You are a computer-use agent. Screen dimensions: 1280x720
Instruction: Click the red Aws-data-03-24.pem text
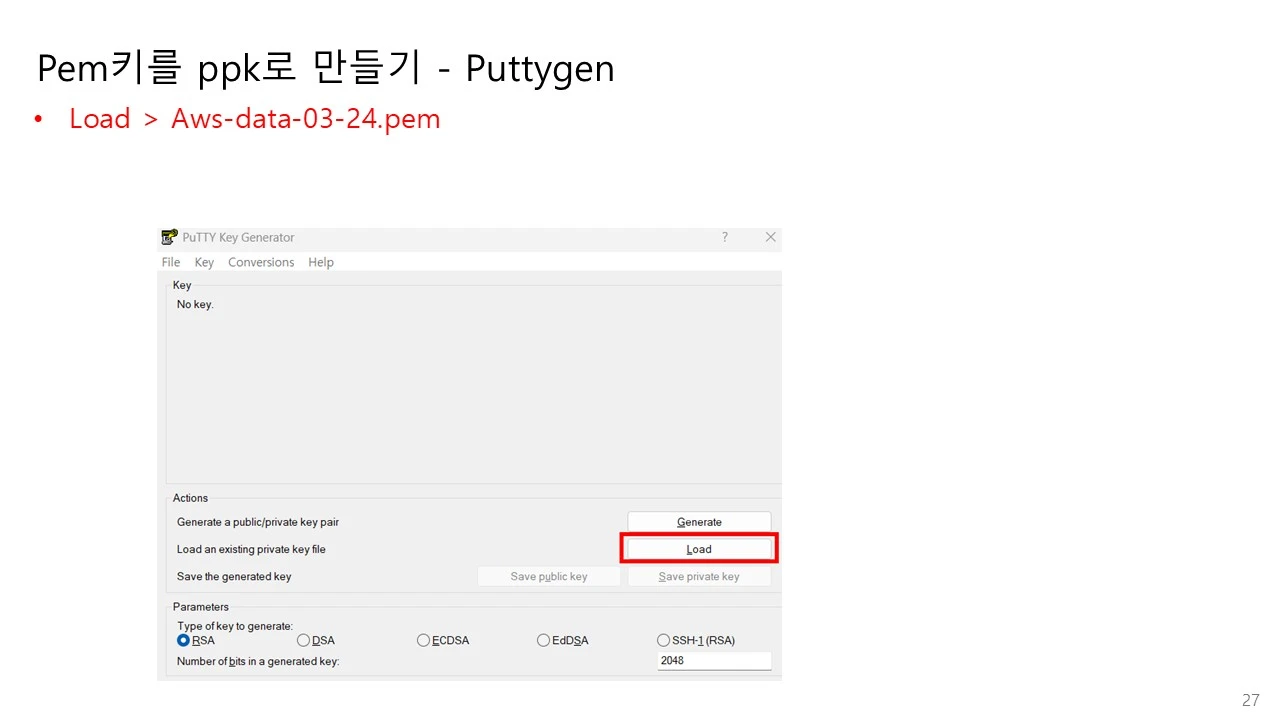[x=305, y=118]
